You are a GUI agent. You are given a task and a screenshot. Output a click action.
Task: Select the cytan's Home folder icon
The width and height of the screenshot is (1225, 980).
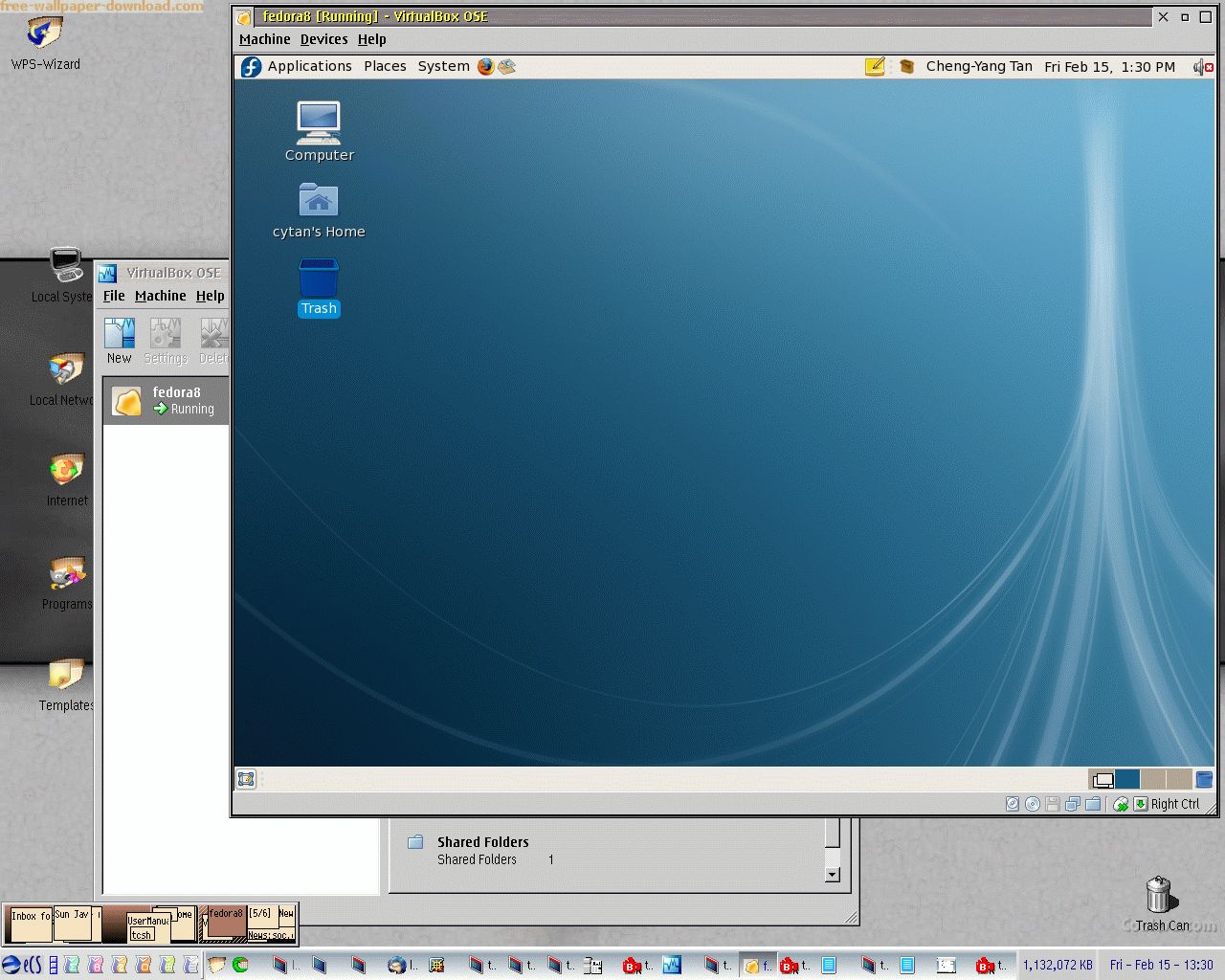pyautogui.click(x=319, y=211)
